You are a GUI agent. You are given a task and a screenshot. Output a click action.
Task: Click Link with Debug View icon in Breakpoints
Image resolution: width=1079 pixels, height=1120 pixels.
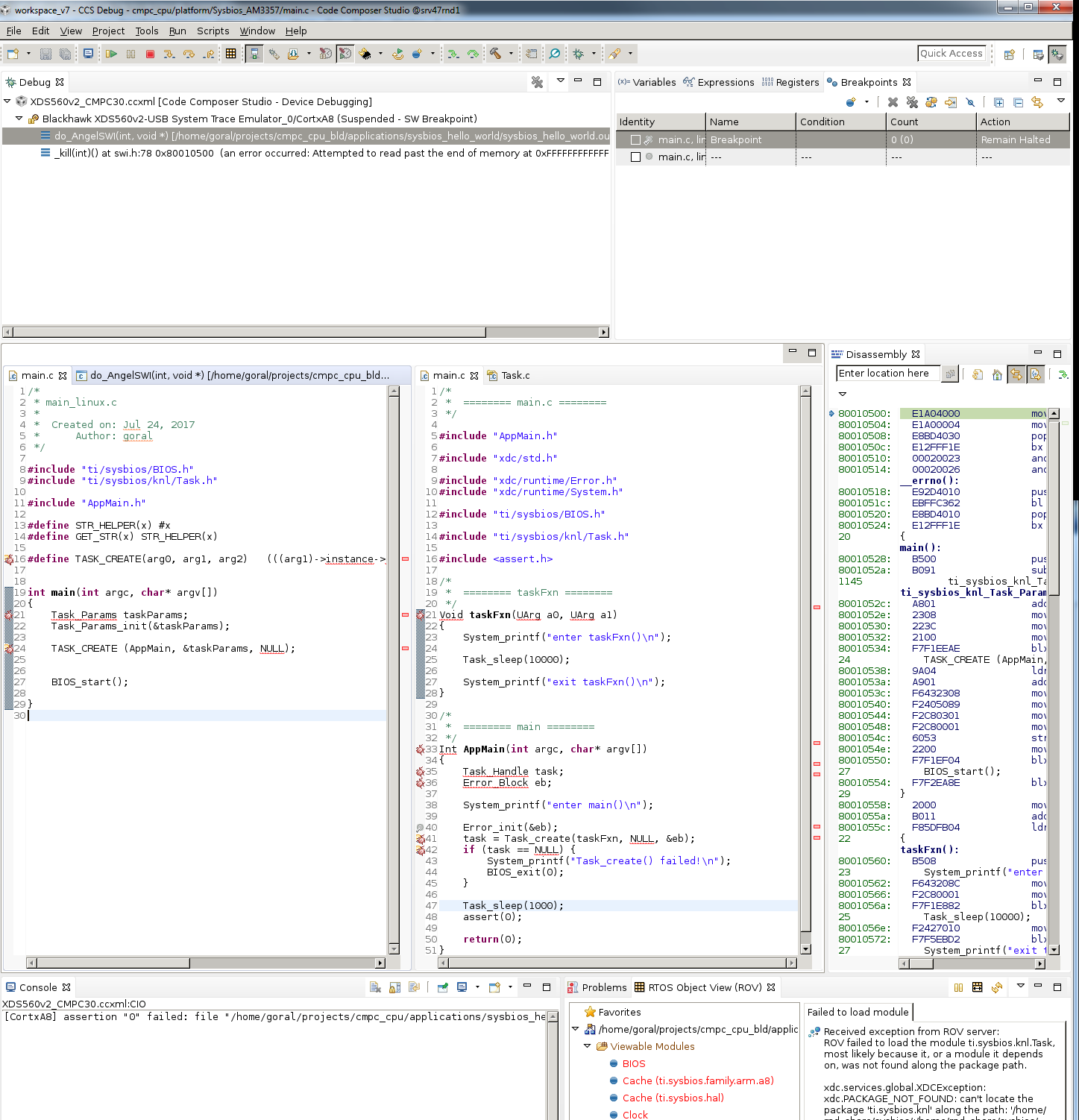tap(1037, 102)
